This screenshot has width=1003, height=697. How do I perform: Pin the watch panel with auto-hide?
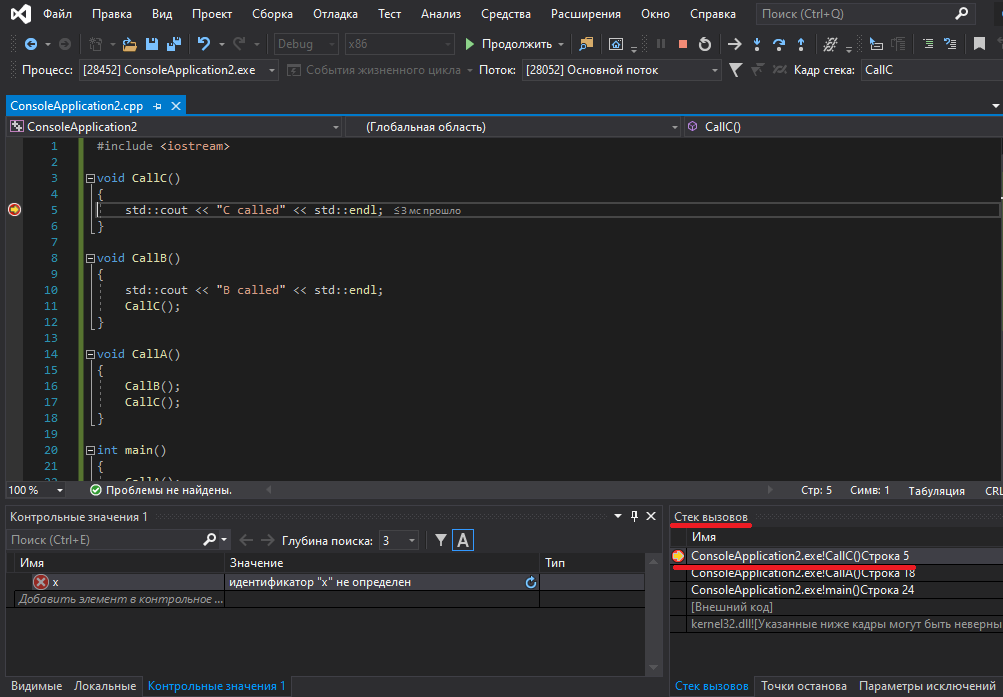(633, 516)
